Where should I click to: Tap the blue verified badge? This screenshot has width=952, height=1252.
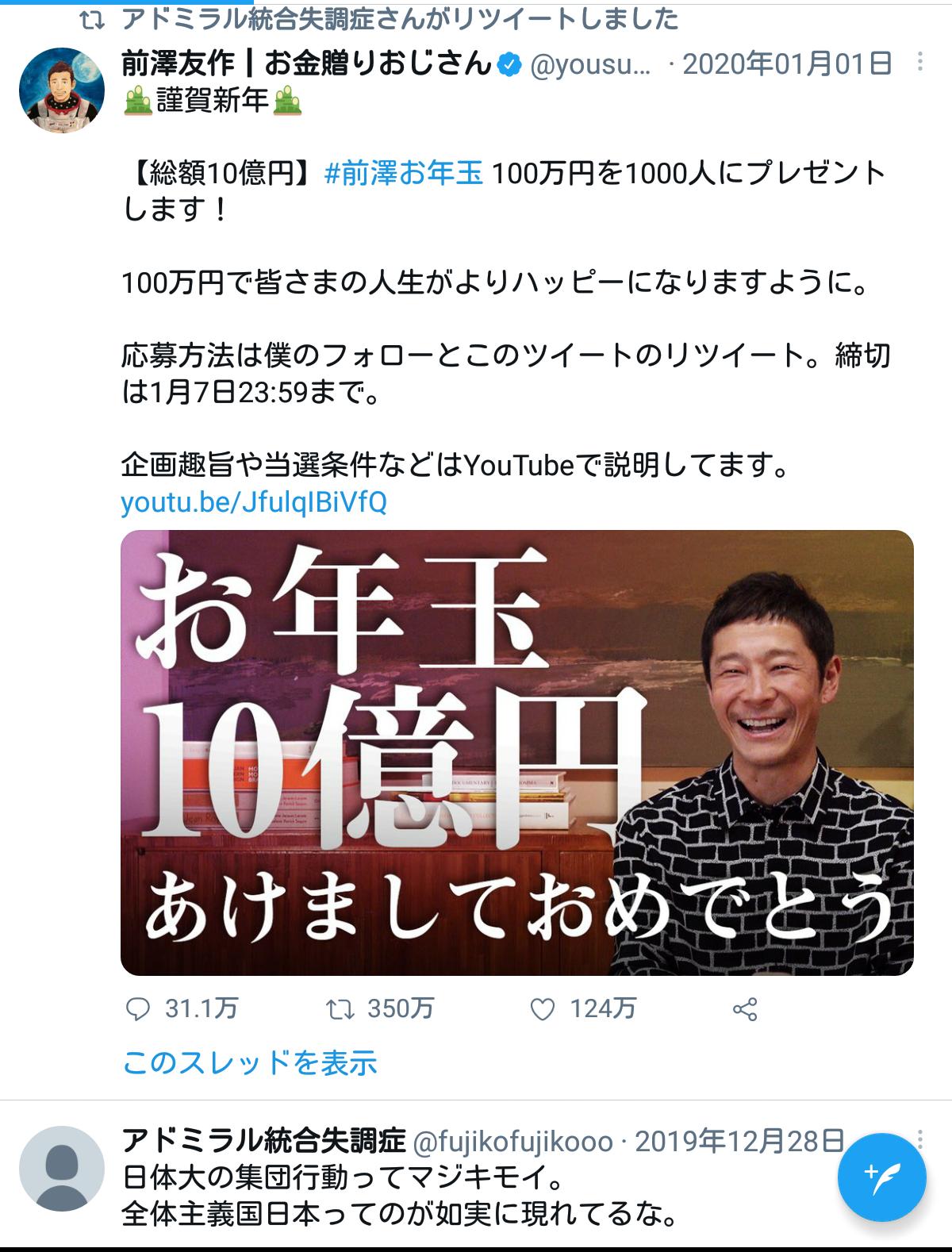[x=509, y=65]
